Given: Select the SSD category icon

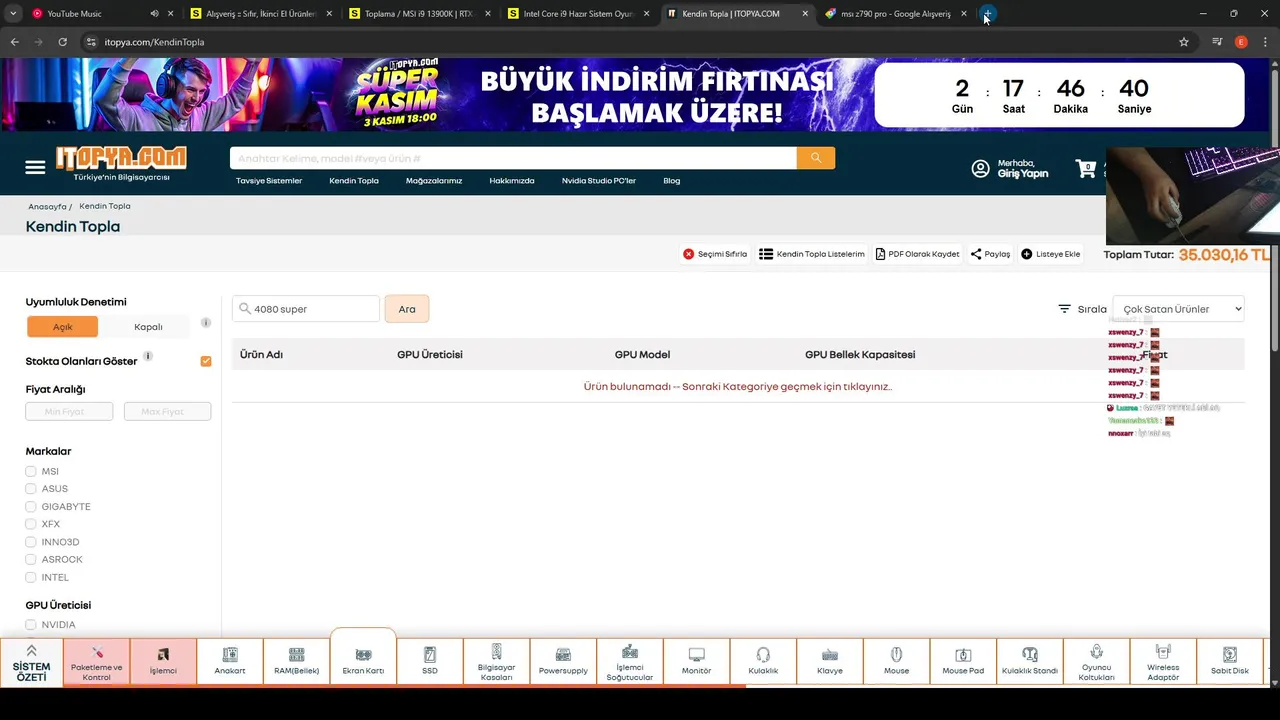Looking at the screenshot, I should 430,663.
